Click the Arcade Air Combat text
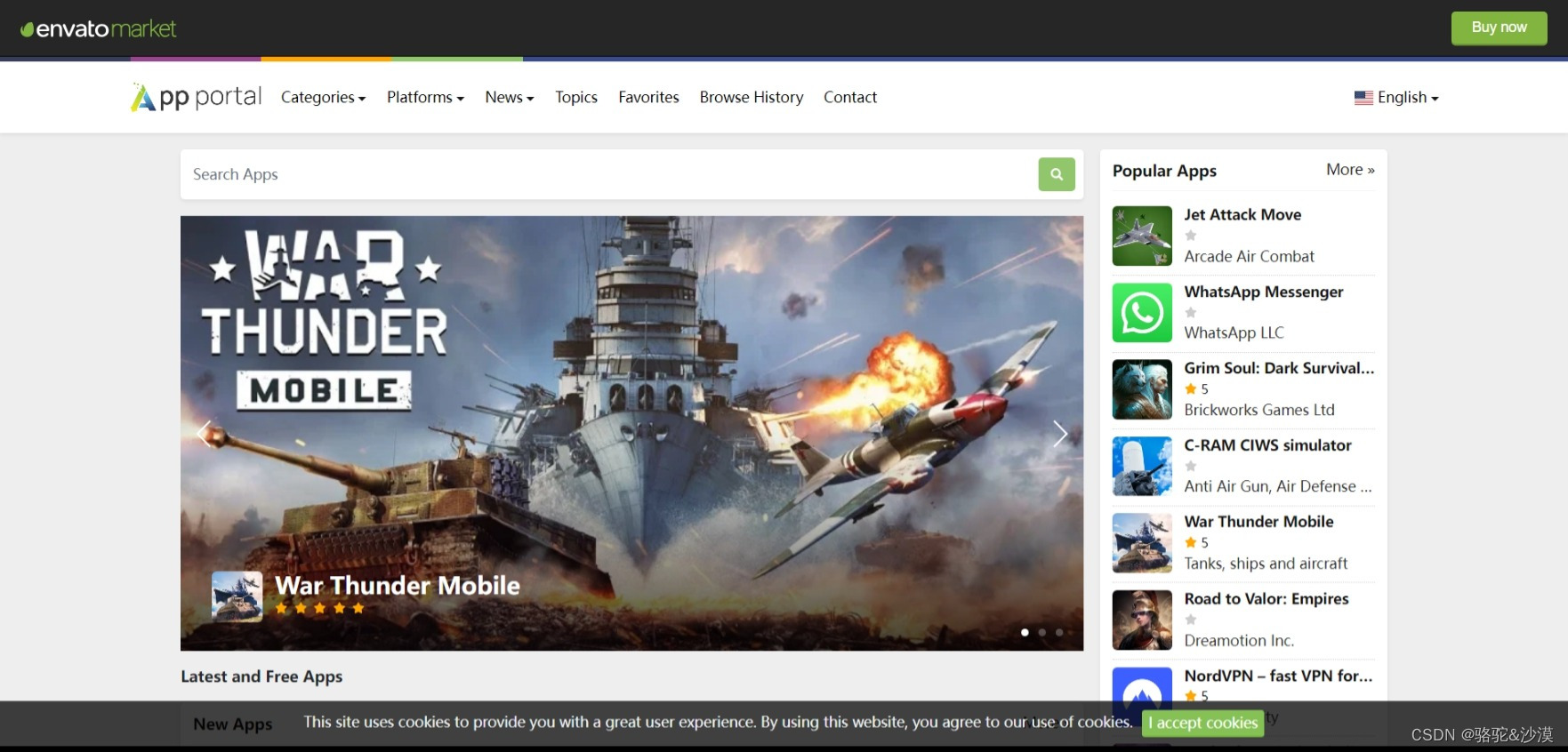Screen dimensions: 1568x752 click(x=1249, y=256)
